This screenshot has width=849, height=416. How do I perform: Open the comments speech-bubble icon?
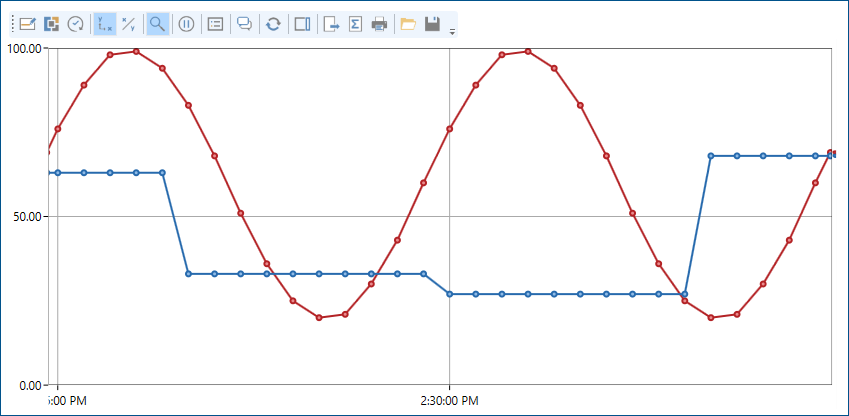245,24
